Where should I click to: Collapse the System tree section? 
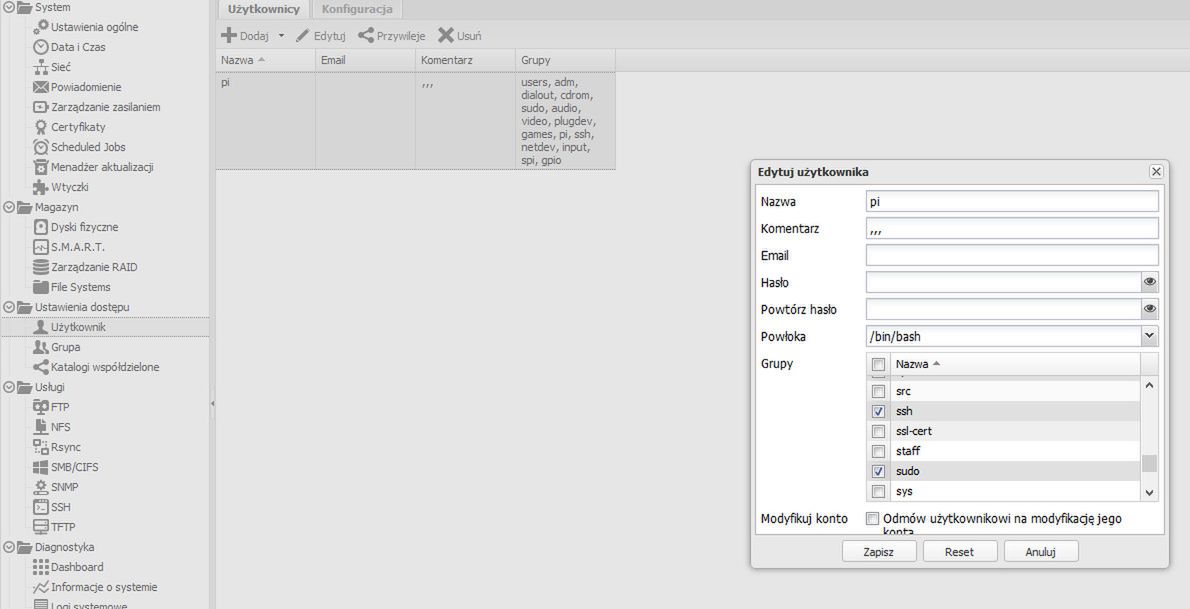coord(8,8)
